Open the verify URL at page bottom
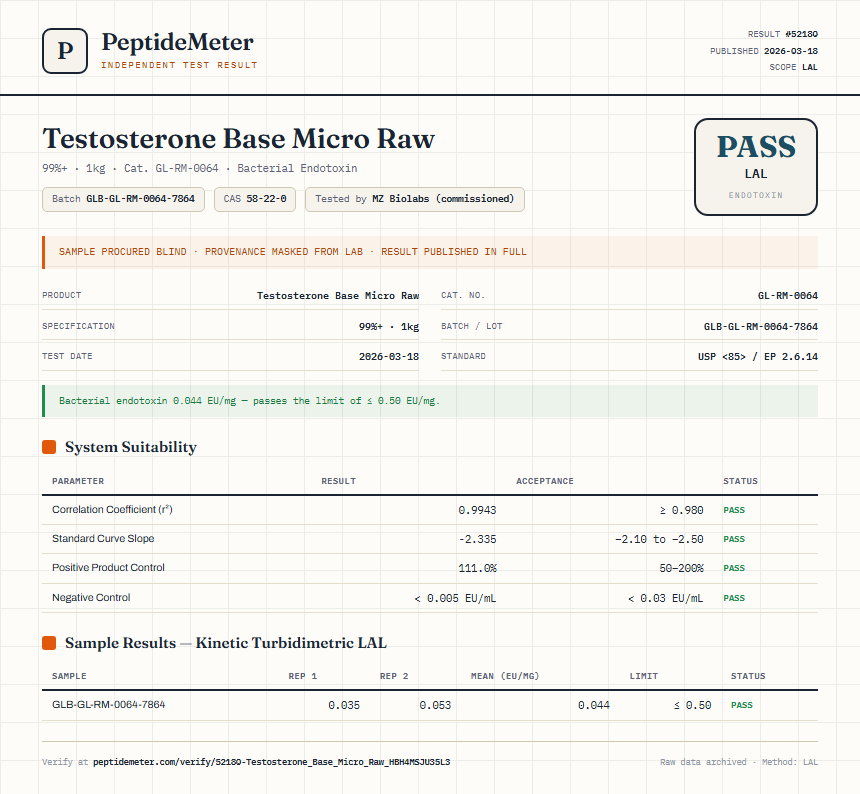 pos(271,762)
